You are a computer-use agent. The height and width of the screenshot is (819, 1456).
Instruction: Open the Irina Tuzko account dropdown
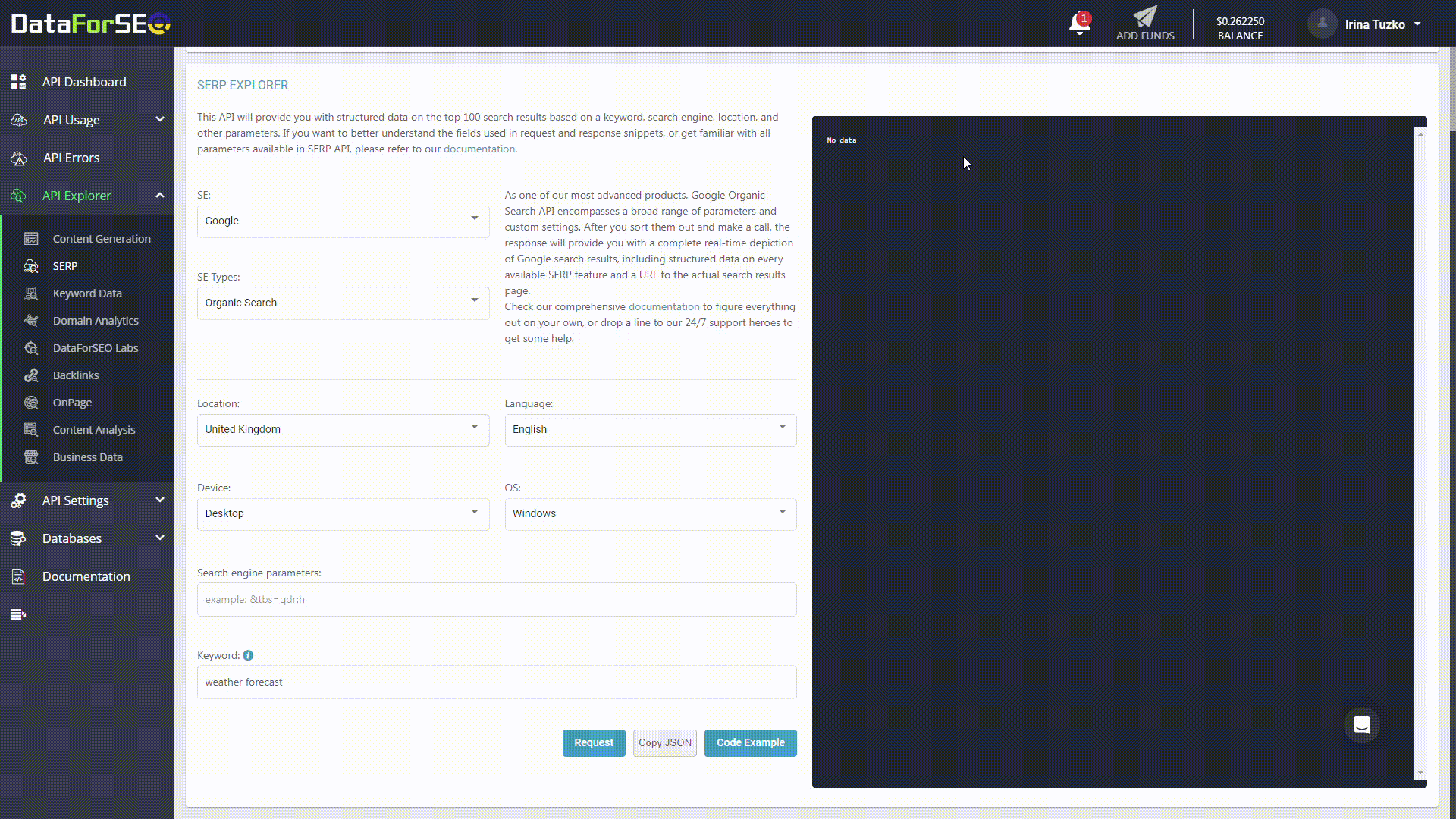pos(1382,24)
